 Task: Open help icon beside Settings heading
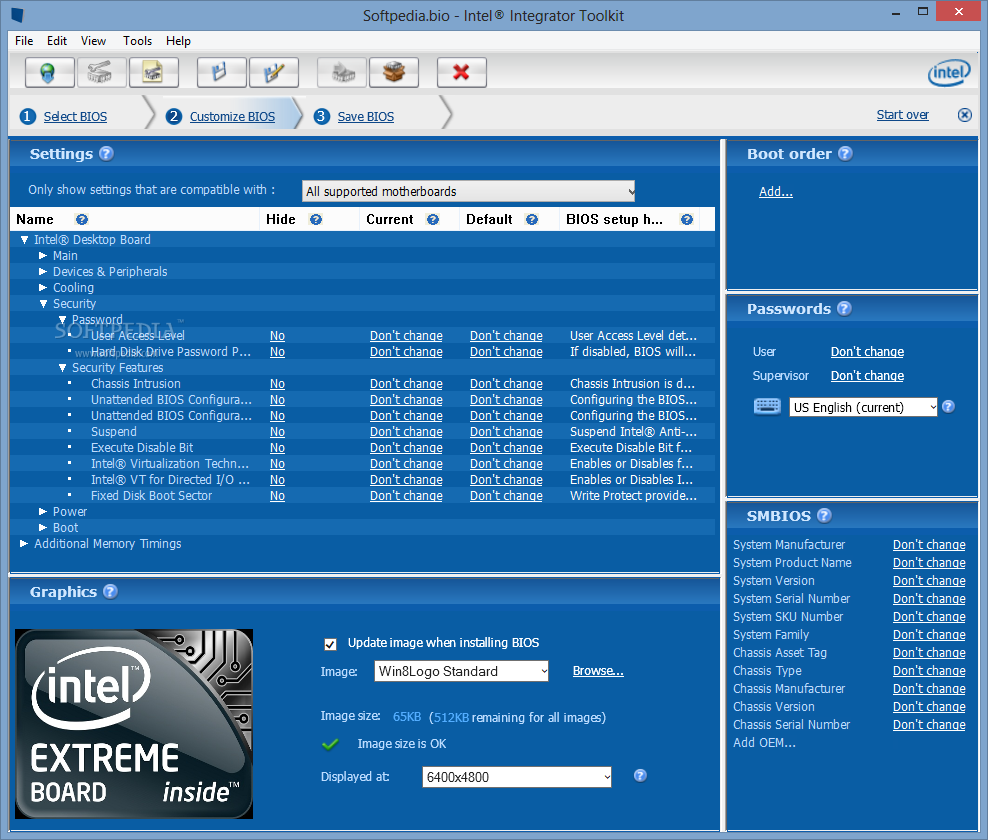106,153
